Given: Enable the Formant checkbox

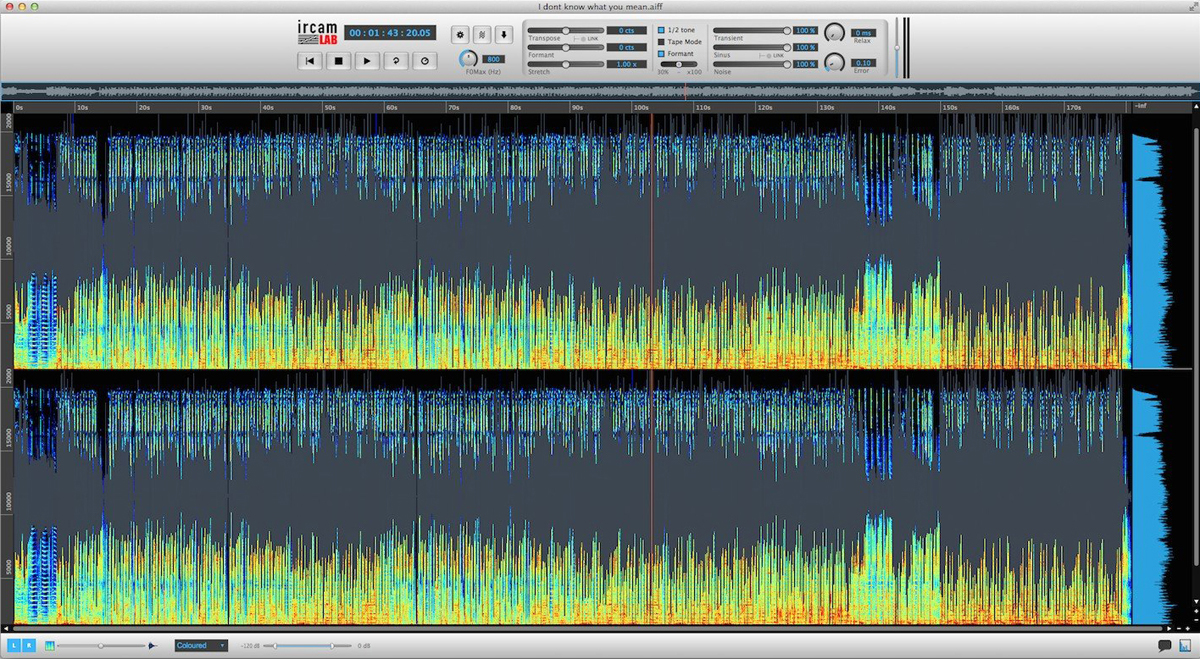Looking at the screenshot, I should (661, 54).
